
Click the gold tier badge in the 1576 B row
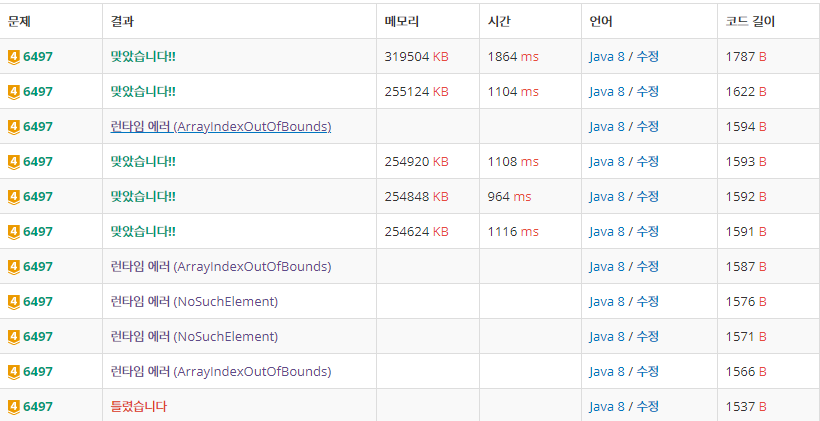pyautogui.click(x=14, y=302)
